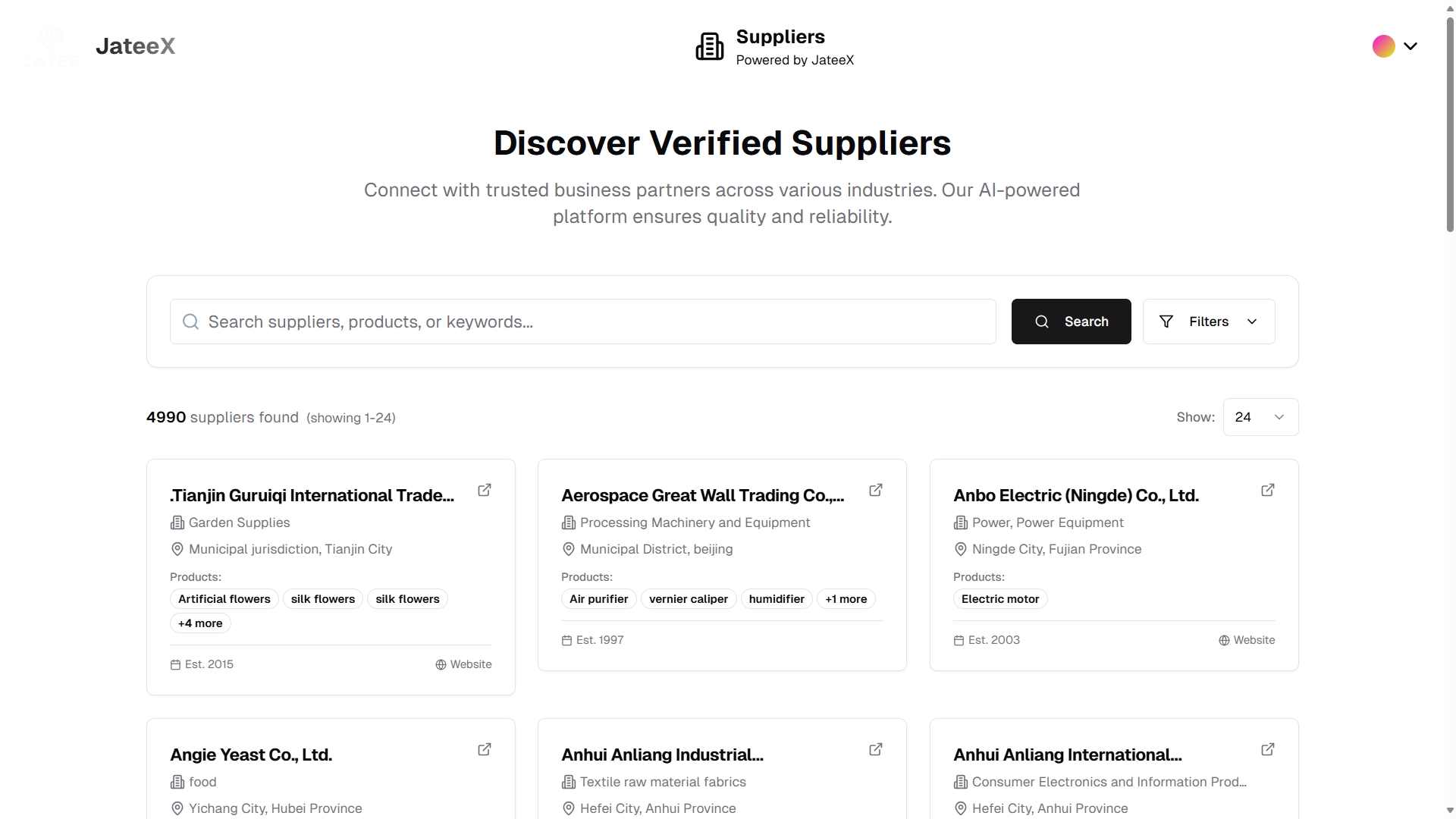
Task: Open Anhui Anliang International external link icon
Action: [x=1268, y=749]
